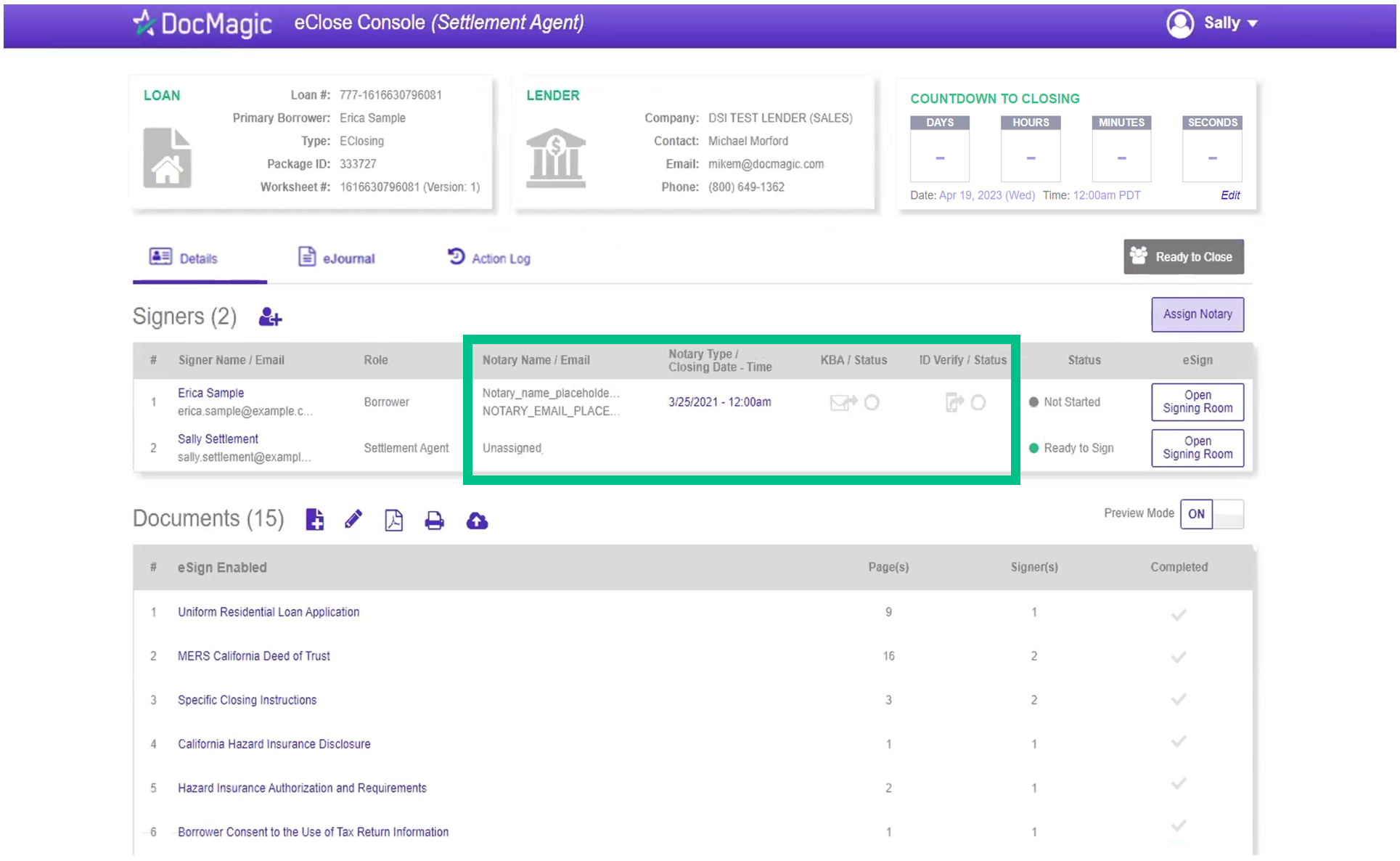Screen dimensions: 1400x861
Task: Click the PDF download icon
Action: tap(393, 520)
